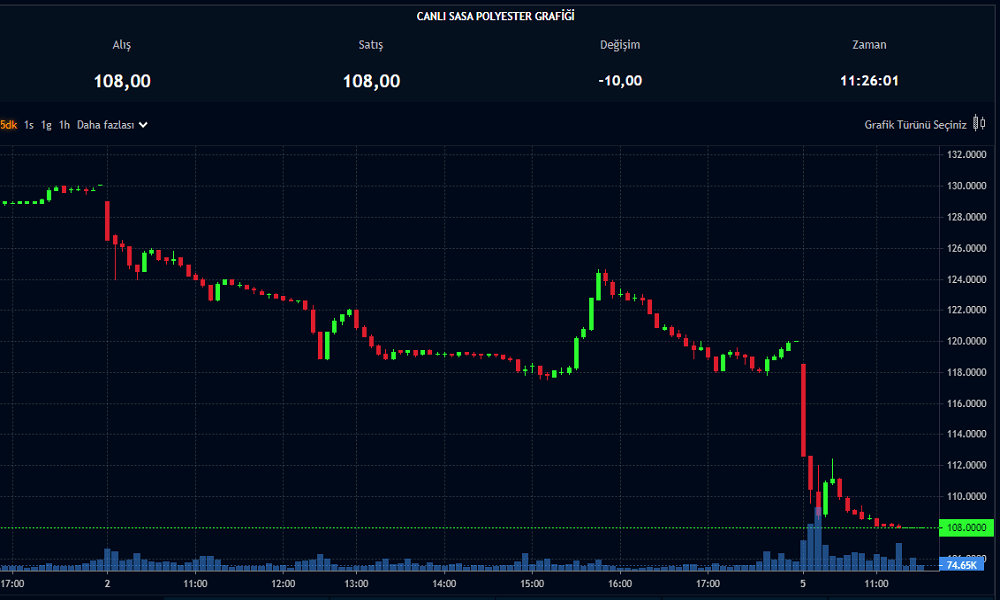
Task: Click the 116.0000 price axis label
Action: [966, 404]
